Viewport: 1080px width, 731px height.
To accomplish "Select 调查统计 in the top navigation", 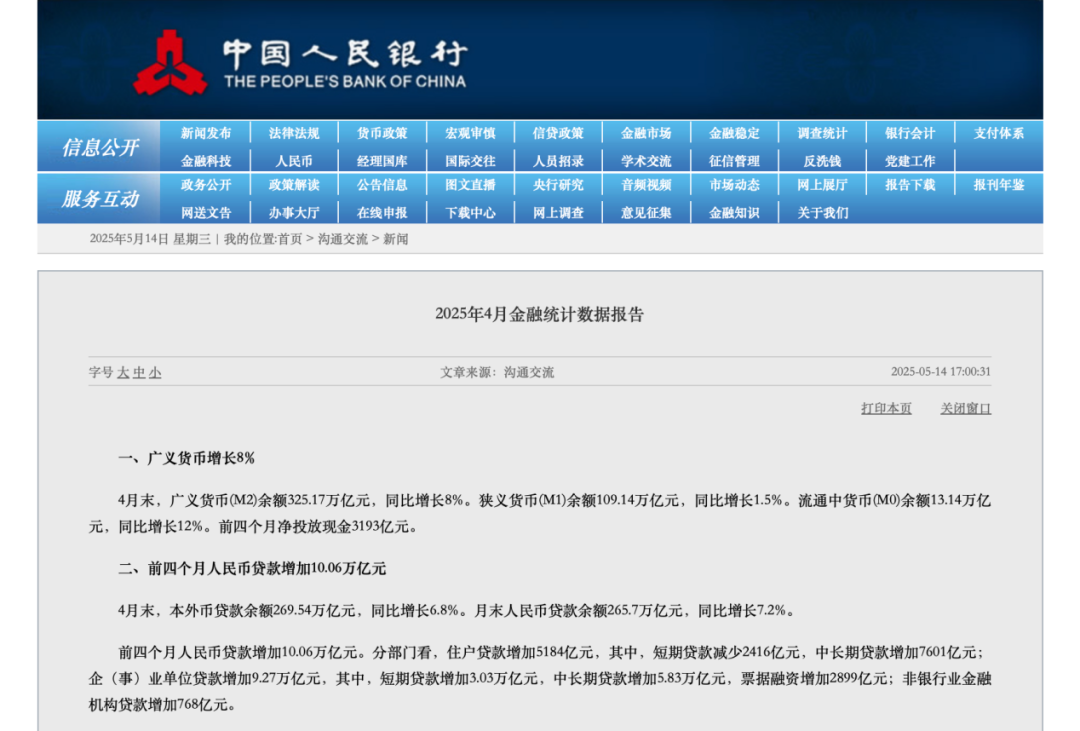I will 822,133.
